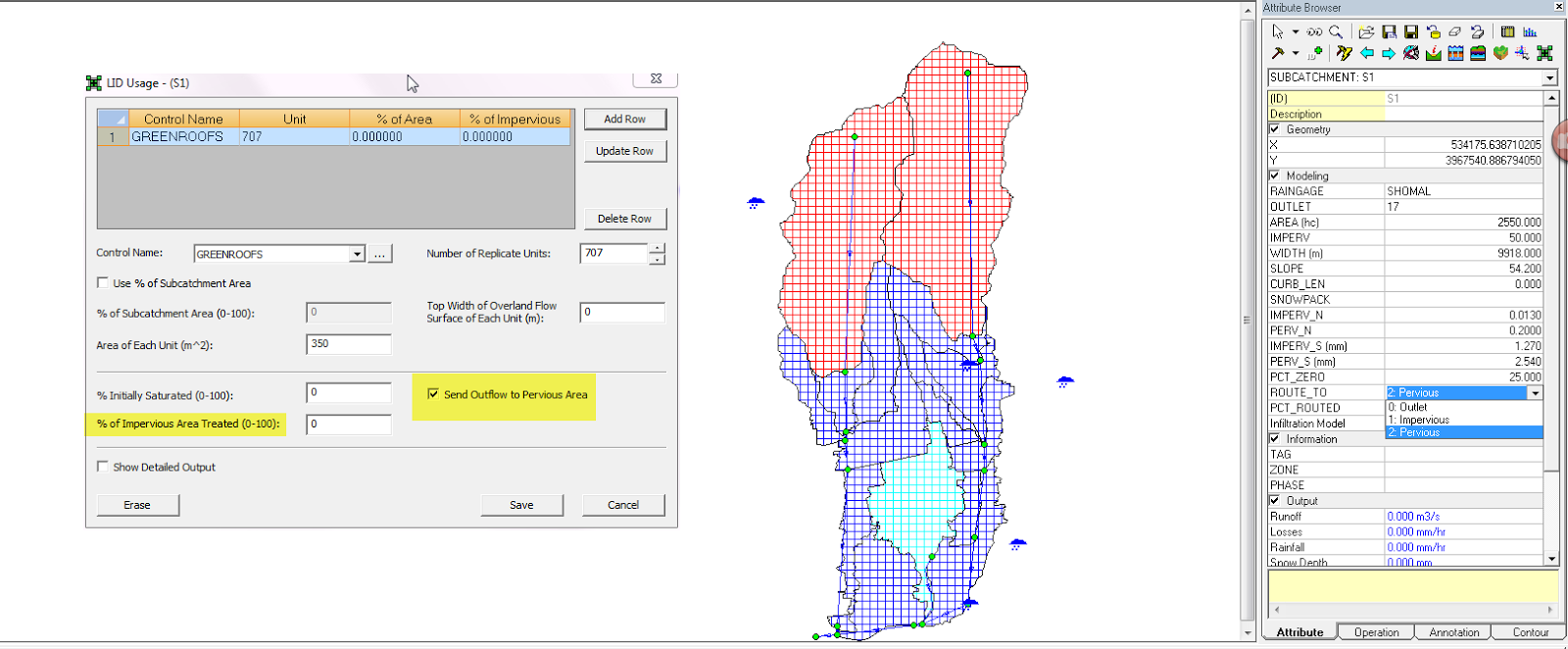Click the hammer tool icon
This screenshot has height=649, width=1568.
click(x=1278, y=53)
